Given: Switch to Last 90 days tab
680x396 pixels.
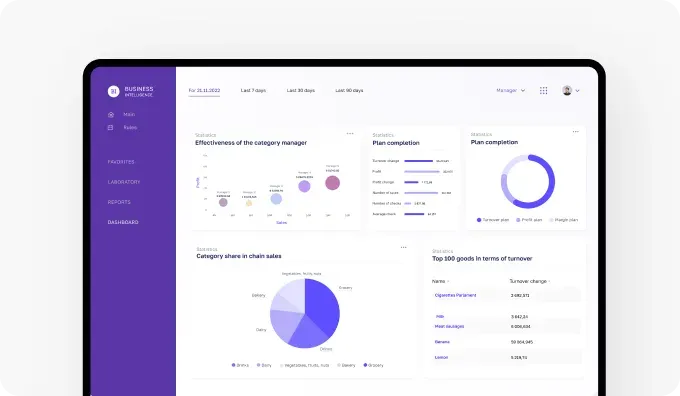Looking at the screenshot, I should [x=349, y=90].
